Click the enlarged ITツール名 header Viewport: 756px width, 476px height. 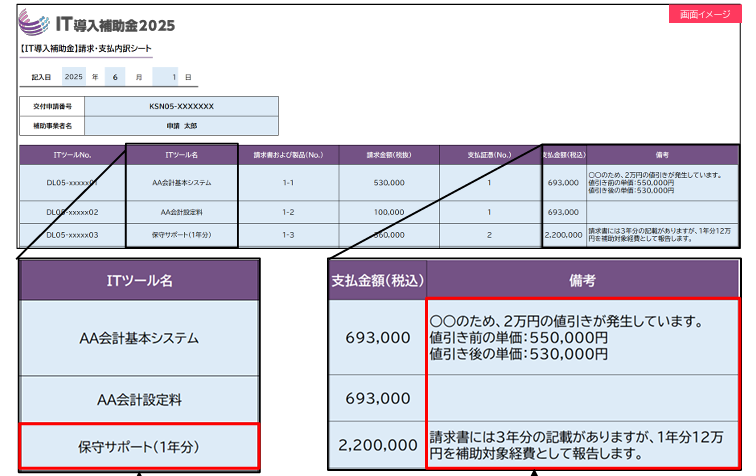click(139, 280)
